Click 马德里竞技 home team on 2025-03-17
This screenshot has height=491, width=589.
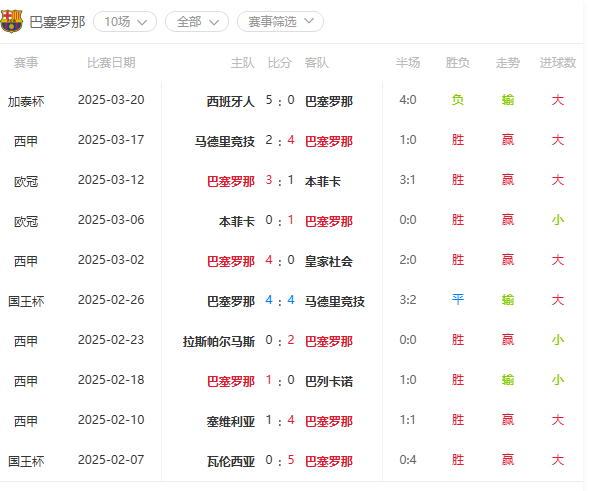225,142
